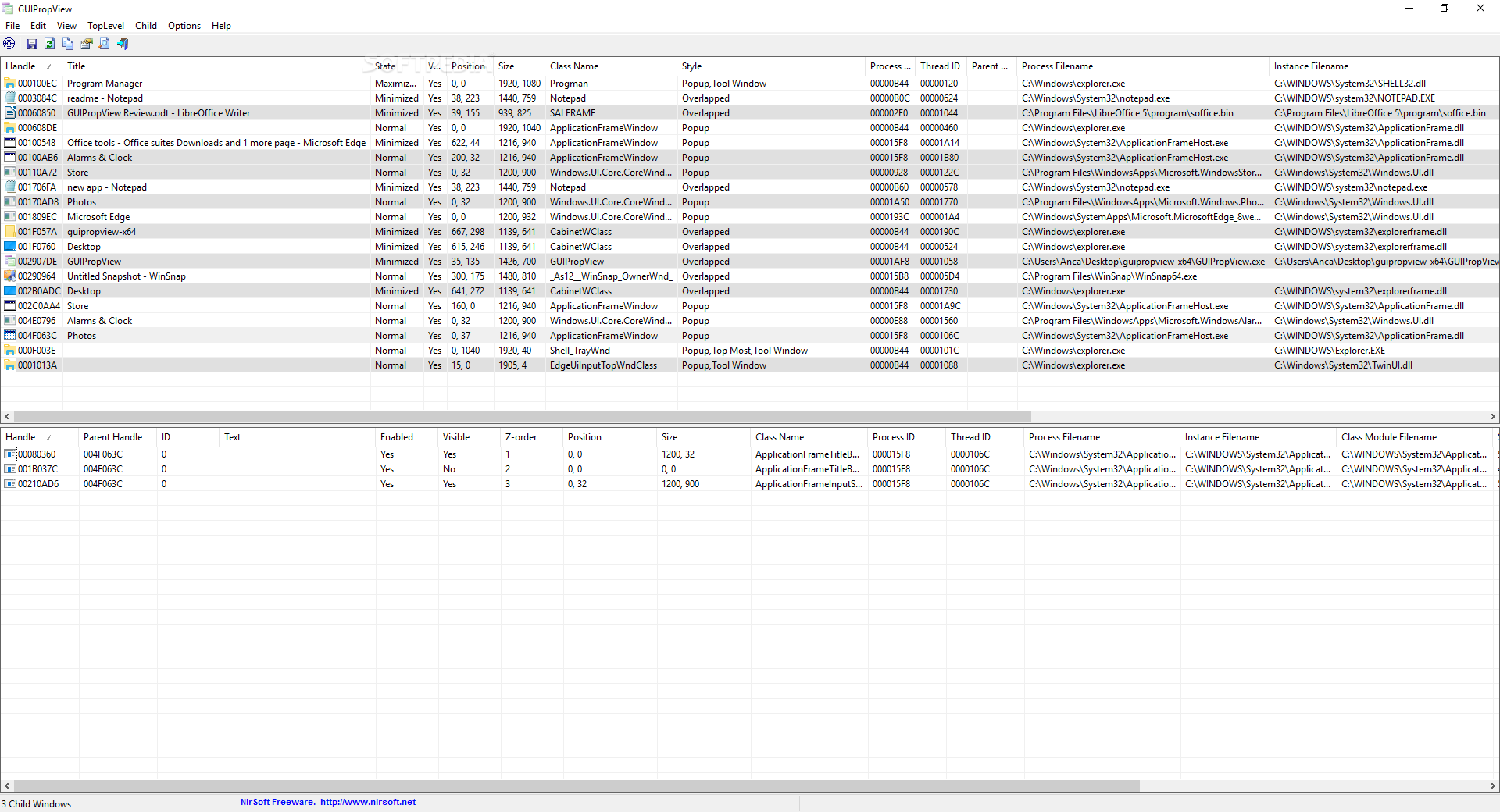Image resolution: width=1500 pixels, height=812 pixels.
Task: Click the top pane scroll right arrow
Action: coord(1493,417)
